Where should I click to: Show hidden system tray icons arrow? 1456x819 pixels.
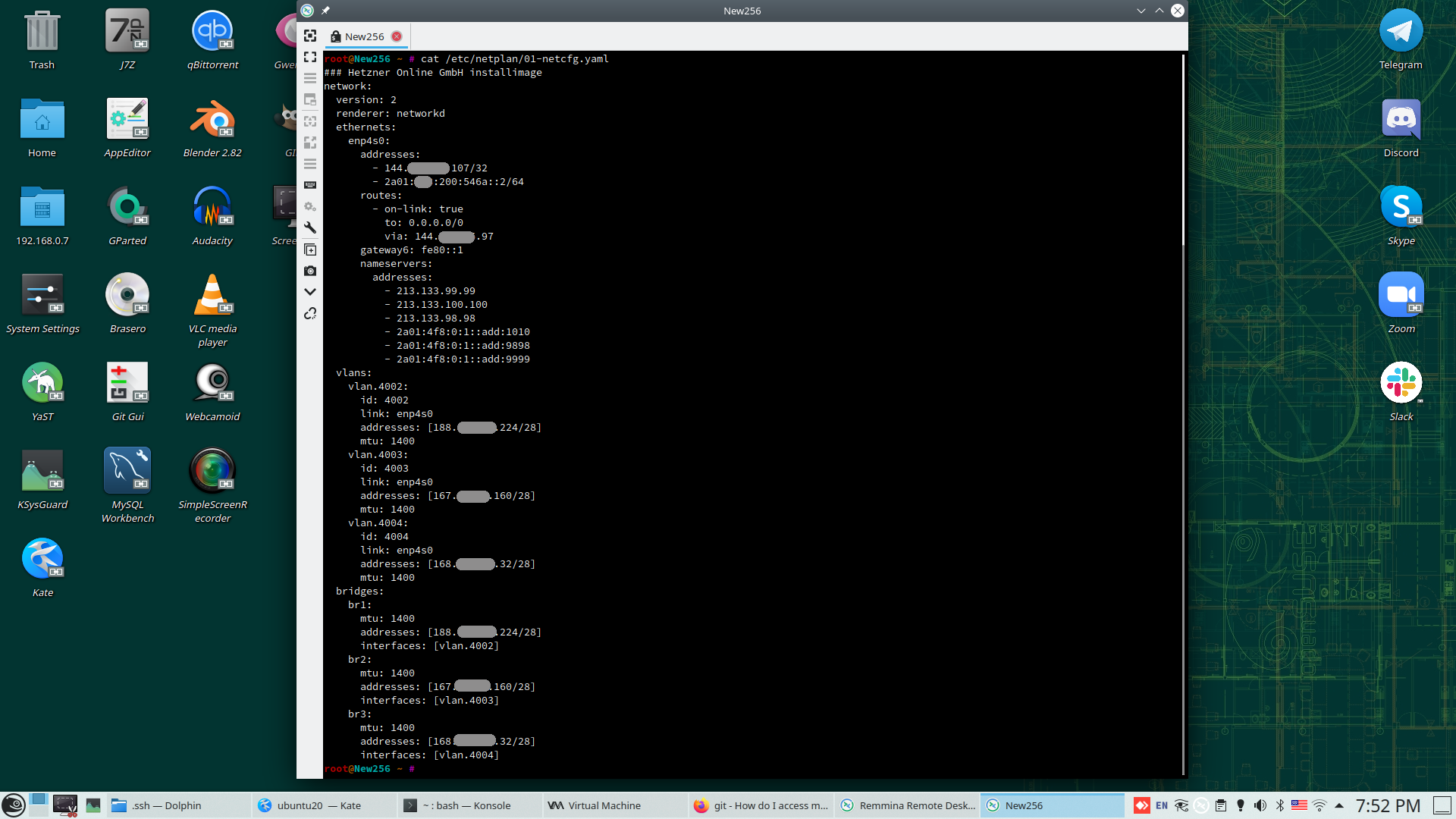pos(1339,805)
